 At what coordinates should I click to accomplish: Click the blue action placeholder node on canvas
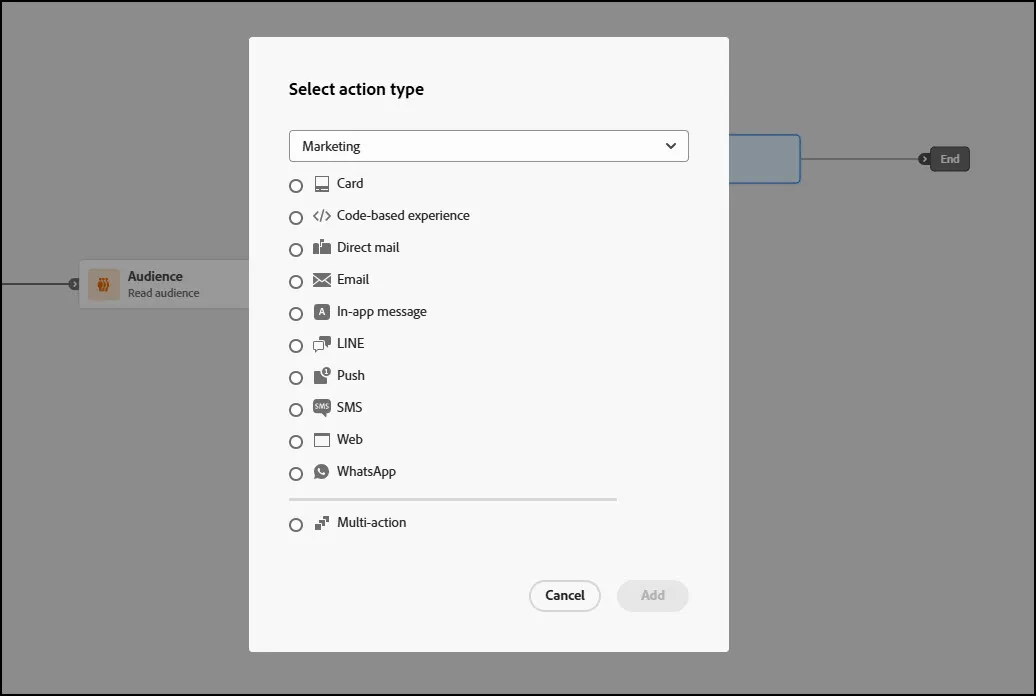pos(764,159)
